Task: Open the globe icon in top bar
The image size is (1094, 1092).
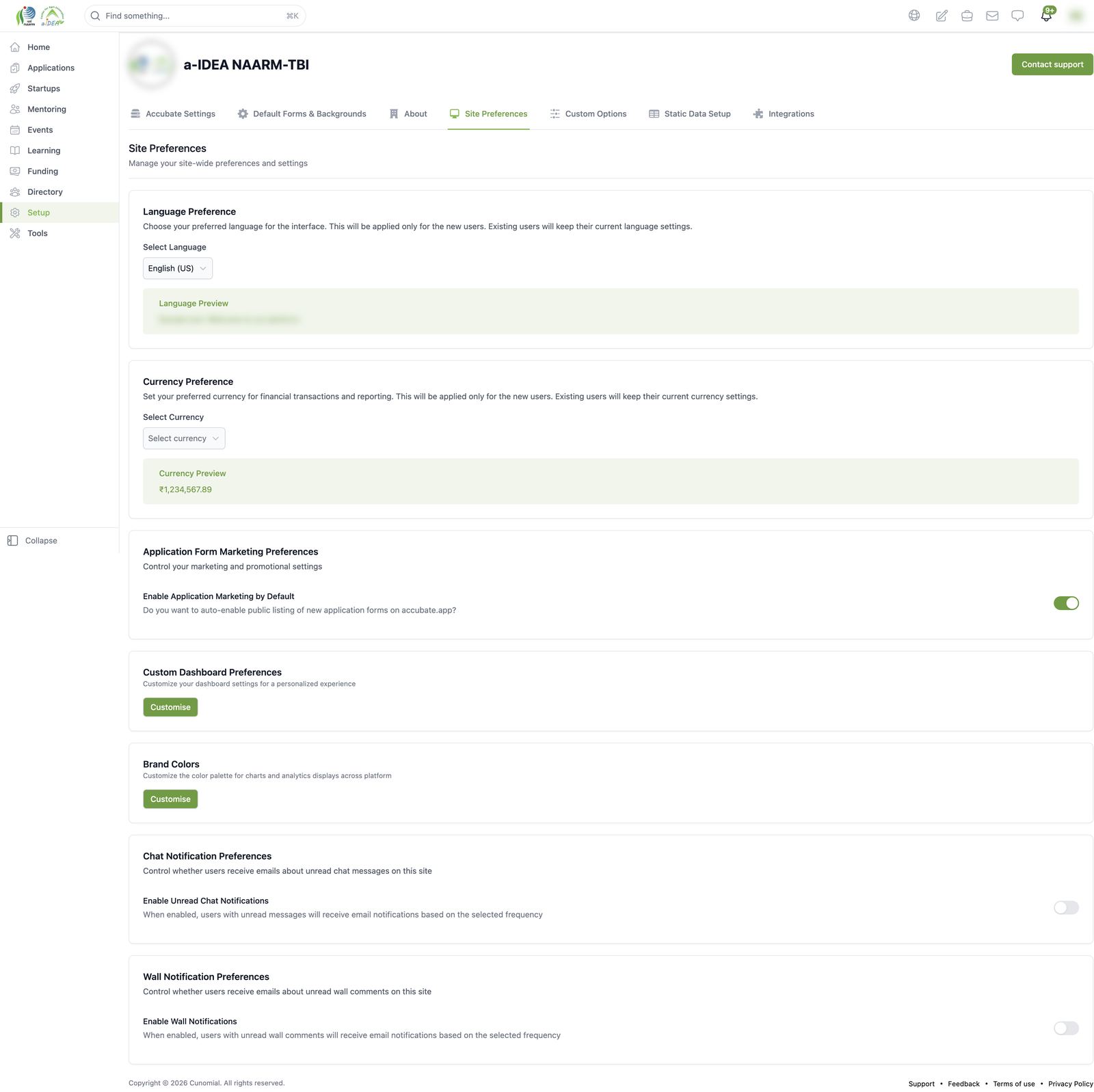Action: (914, 16)
